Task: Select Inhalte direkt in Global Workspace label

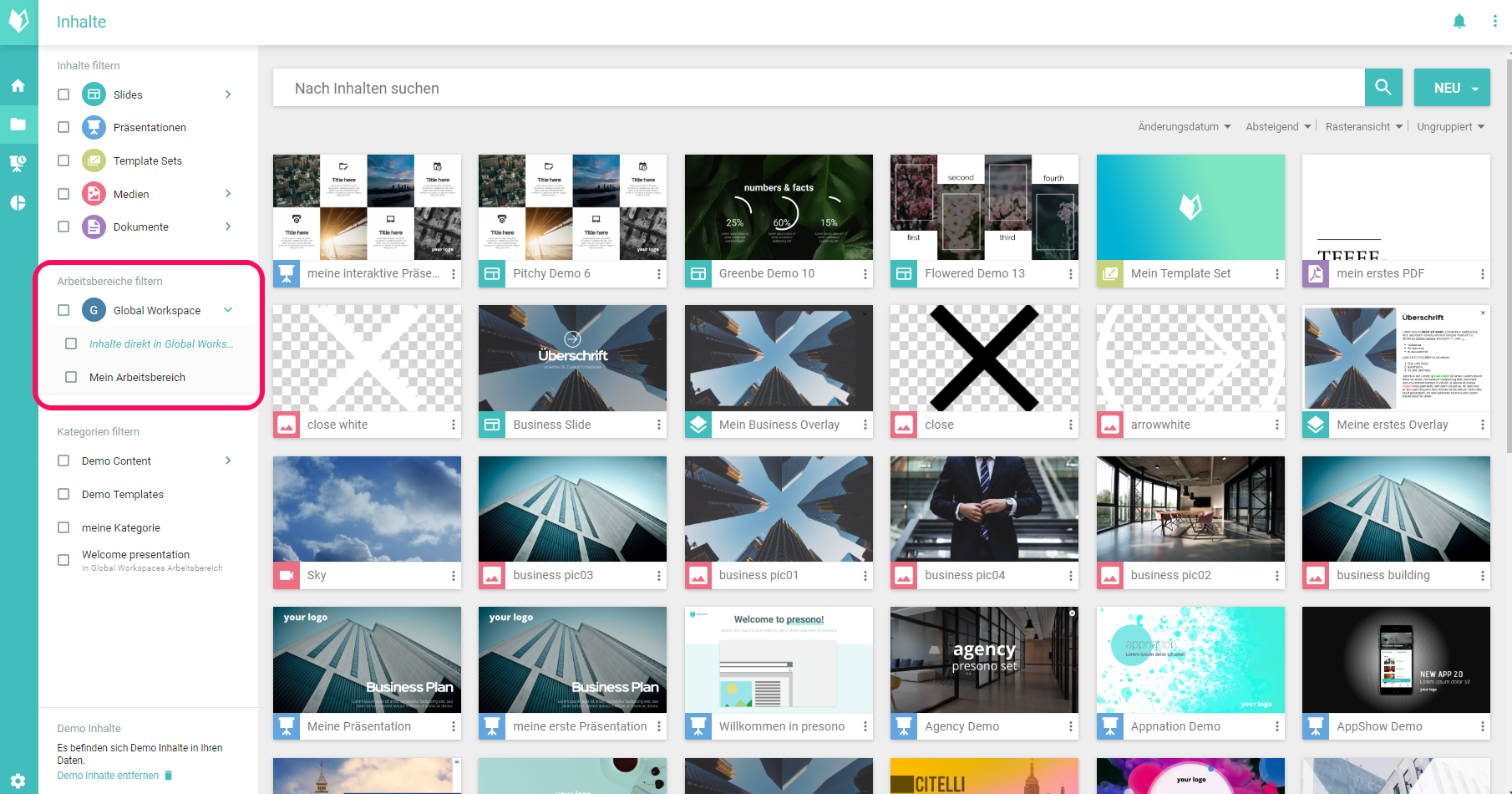Action: tap(161, 344)
